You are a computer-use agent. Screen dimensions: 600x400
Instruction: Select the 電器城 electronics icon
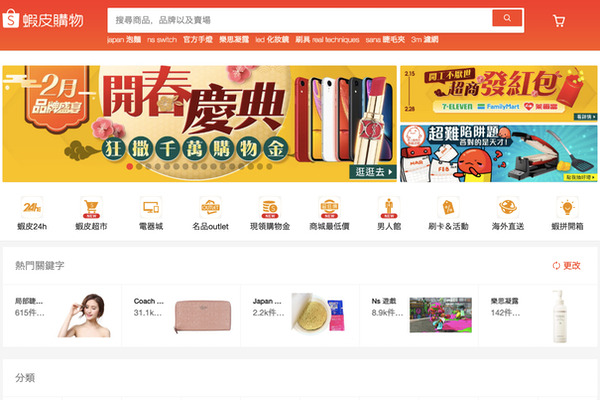[151, 207]
